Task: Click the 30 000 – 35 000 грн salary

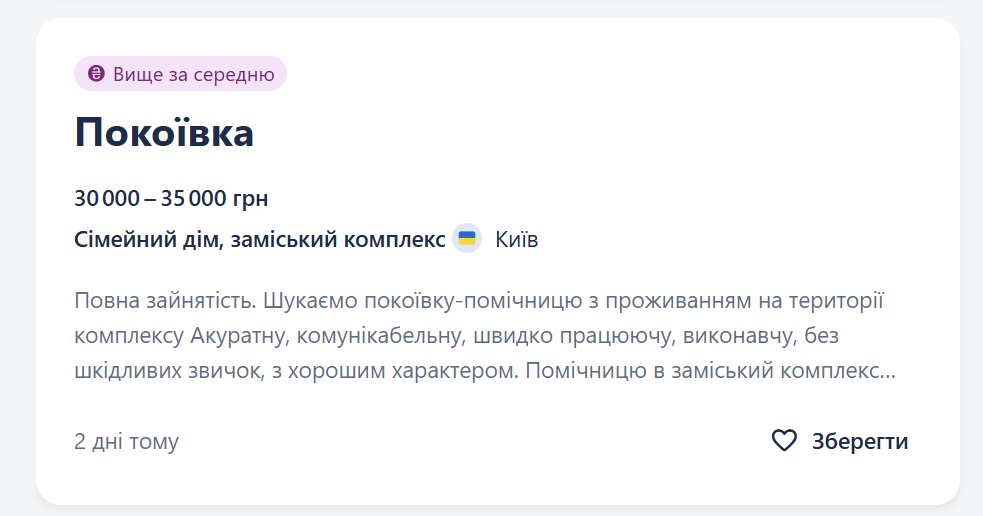Action: click(171, 198)
